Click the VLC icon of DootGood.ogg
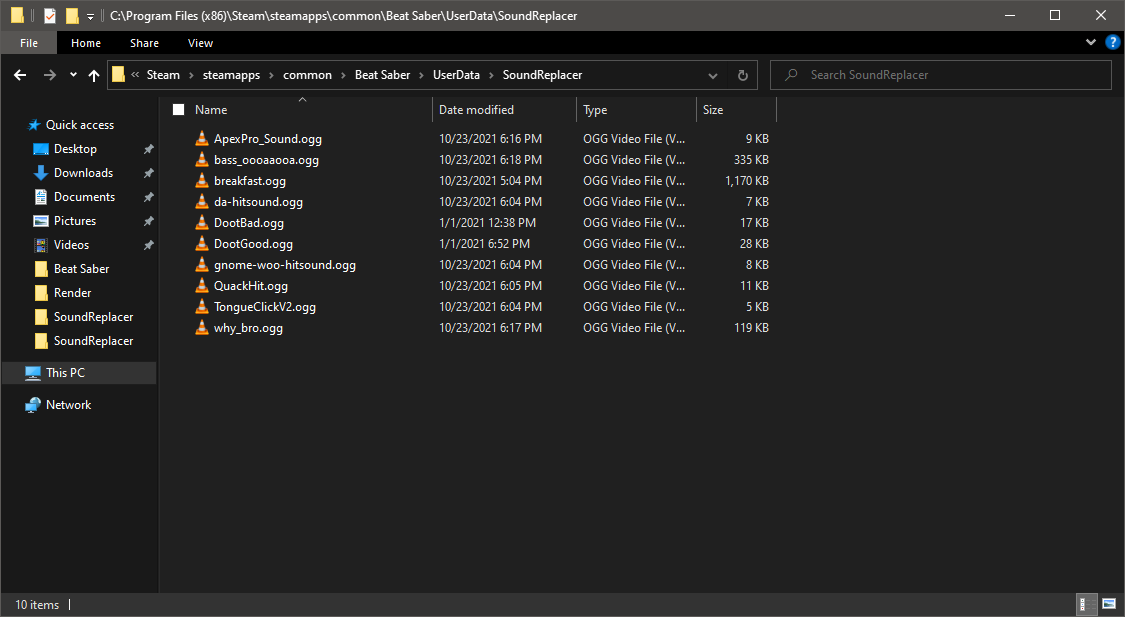Image resolution: width=1125 pixels, height=617 pixels. tap(202, 243)
